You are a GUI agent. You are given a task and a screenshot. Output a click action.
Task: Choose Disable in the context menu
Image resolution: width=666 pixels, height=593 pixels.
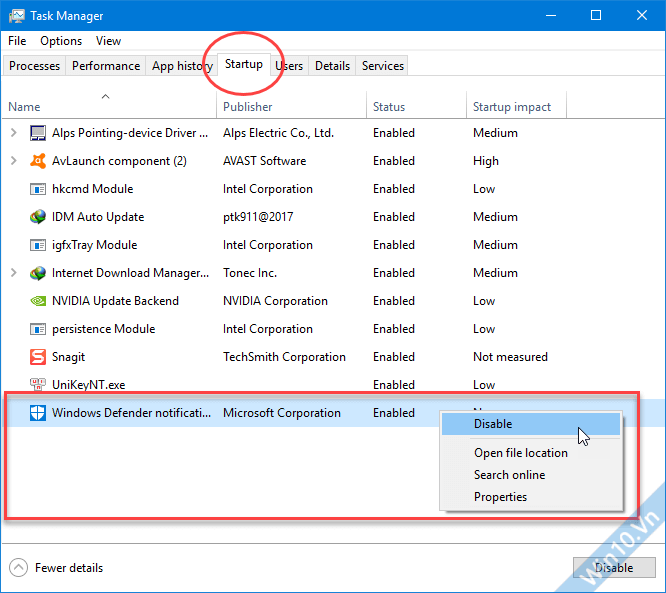pyautogui.click(x=531, y=424)
